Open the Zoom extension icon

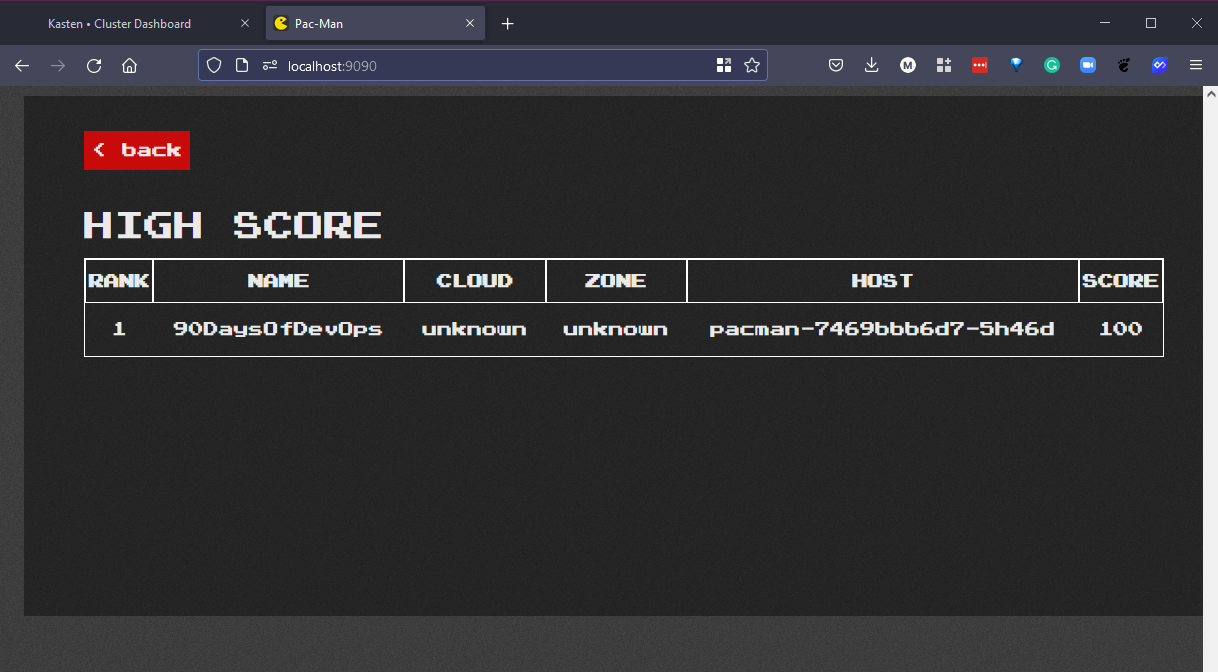coord(1088,66)
